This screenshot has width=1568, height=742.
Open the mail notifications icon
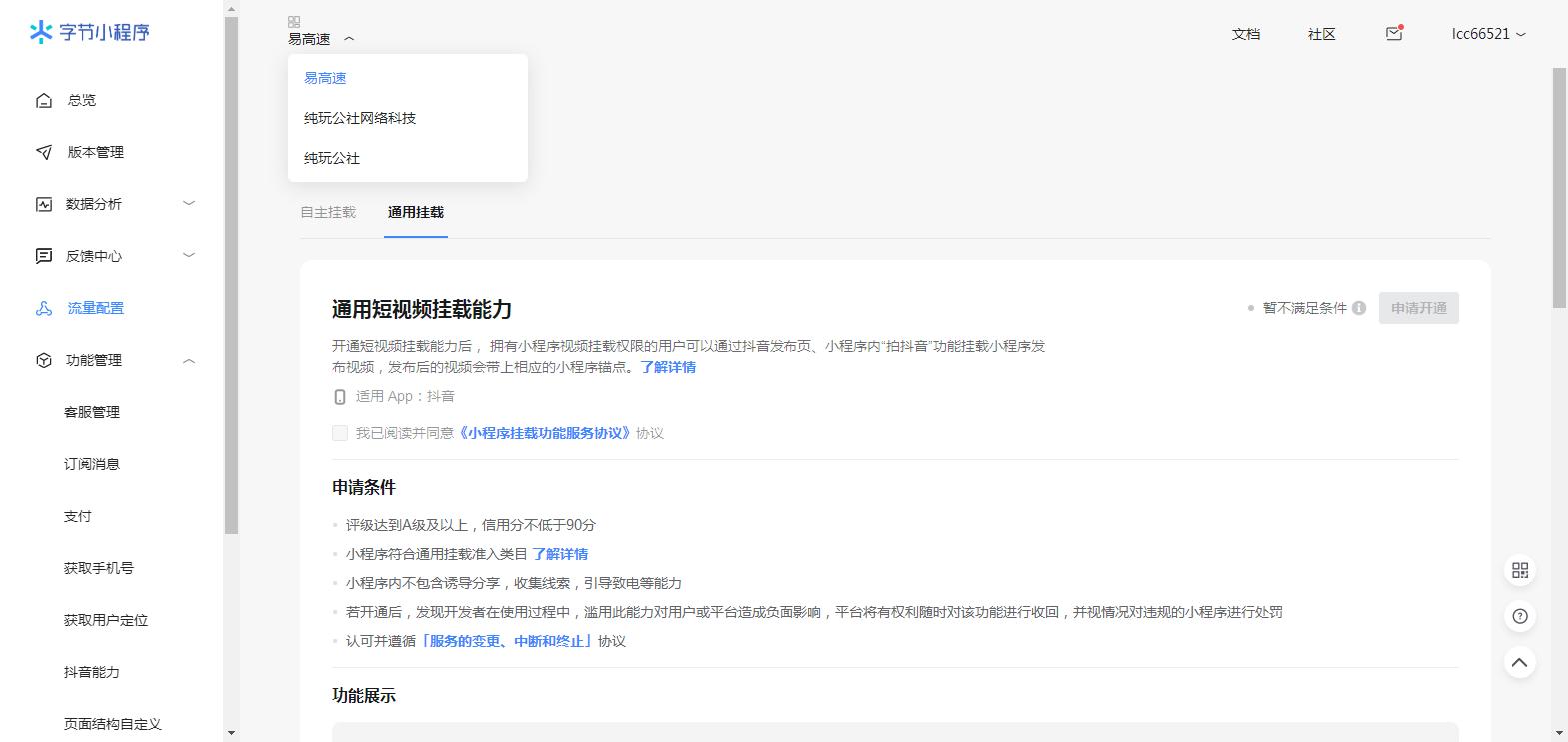tap(1394, 34)
